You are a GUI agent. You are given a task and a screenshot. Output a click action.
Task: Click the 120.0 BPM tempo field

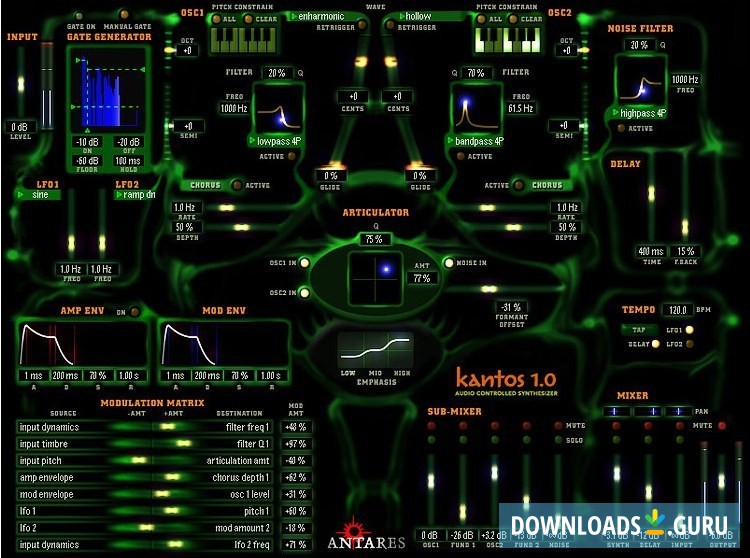pyautogui.click(x=677, y=310)
